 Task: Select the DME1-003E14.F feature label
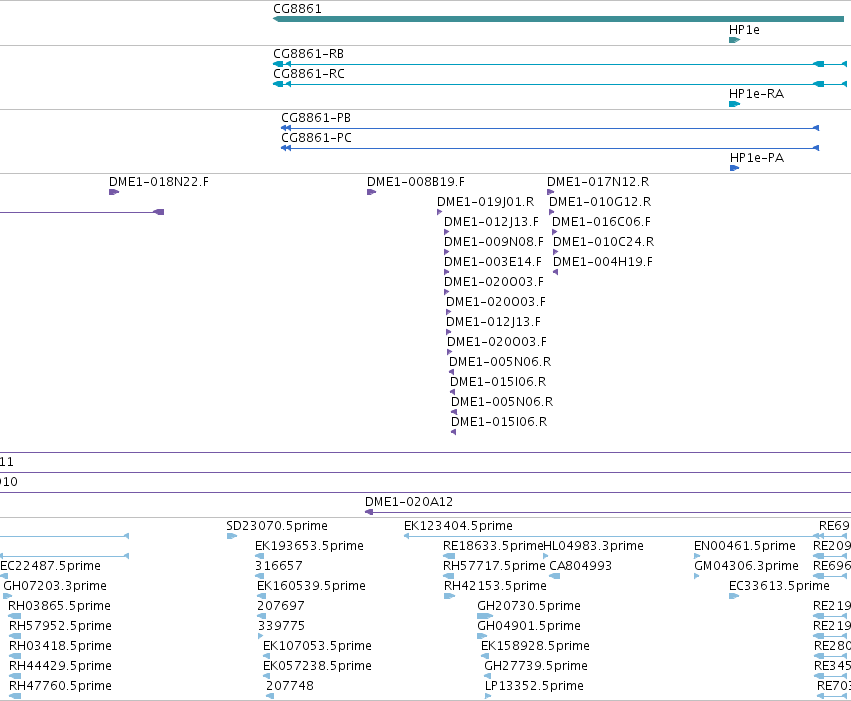(x=493, y=262)
